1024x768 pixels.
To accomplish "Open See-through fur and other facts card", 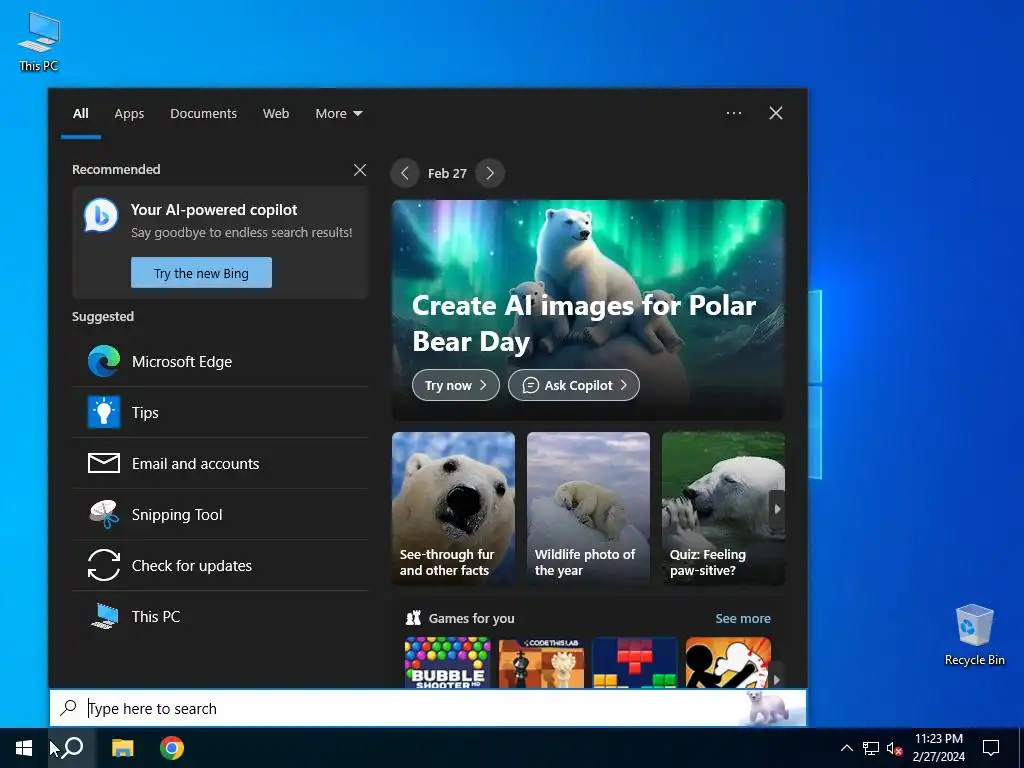I will point(453,508).
